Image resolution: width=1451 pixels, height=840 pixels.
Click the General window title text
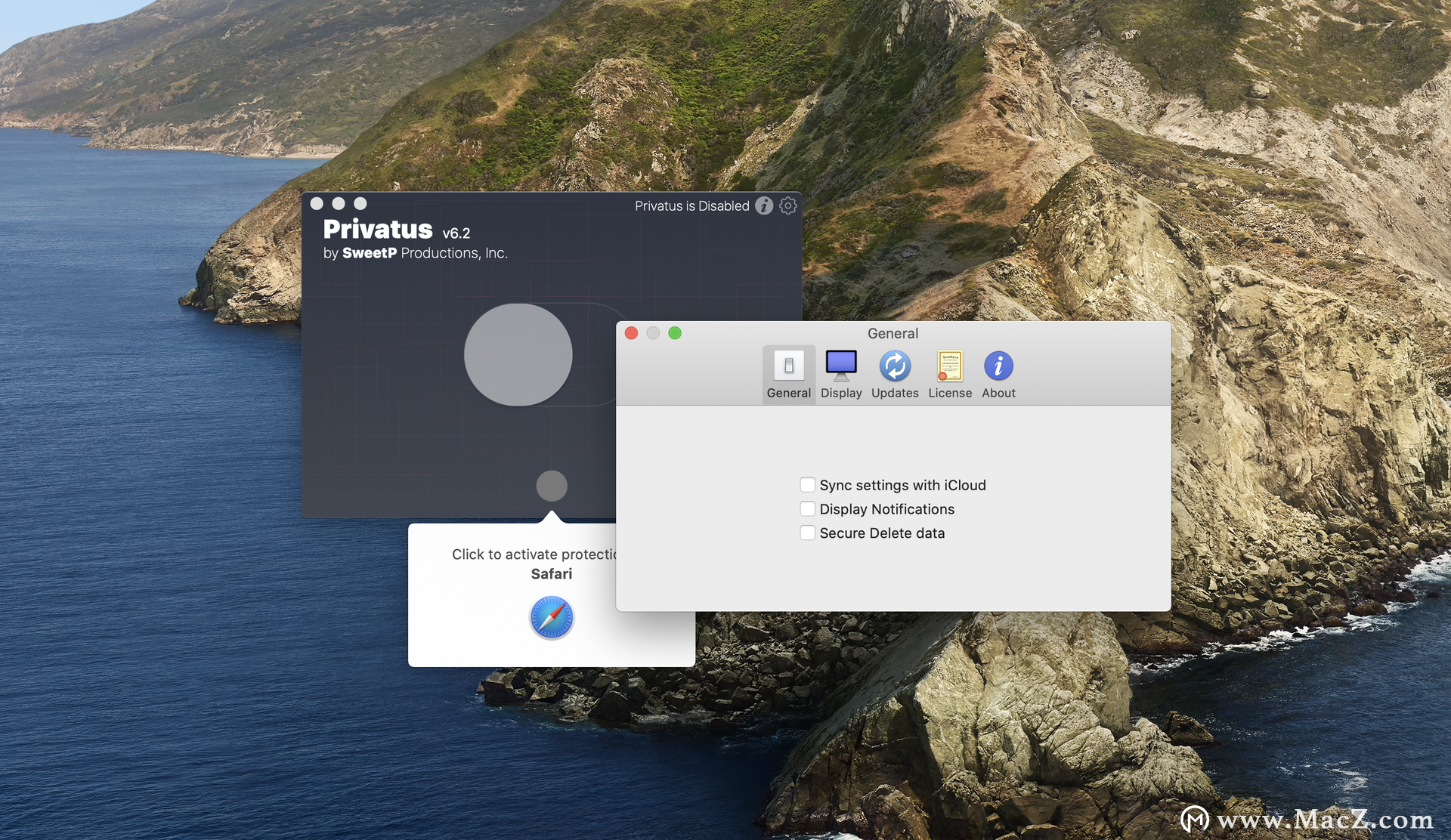pos(893,333)
